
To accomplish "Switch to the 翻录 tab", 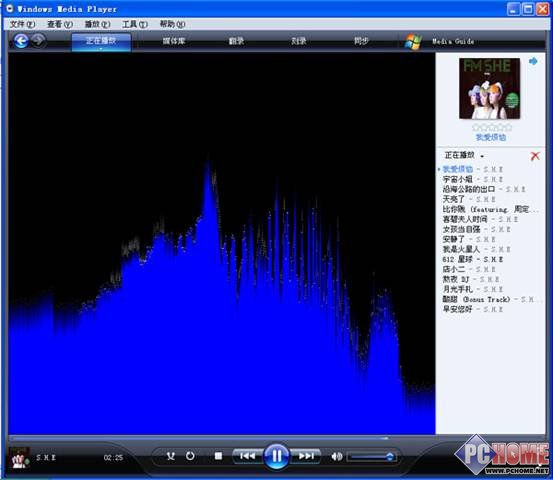I will (x=236, y=41).
